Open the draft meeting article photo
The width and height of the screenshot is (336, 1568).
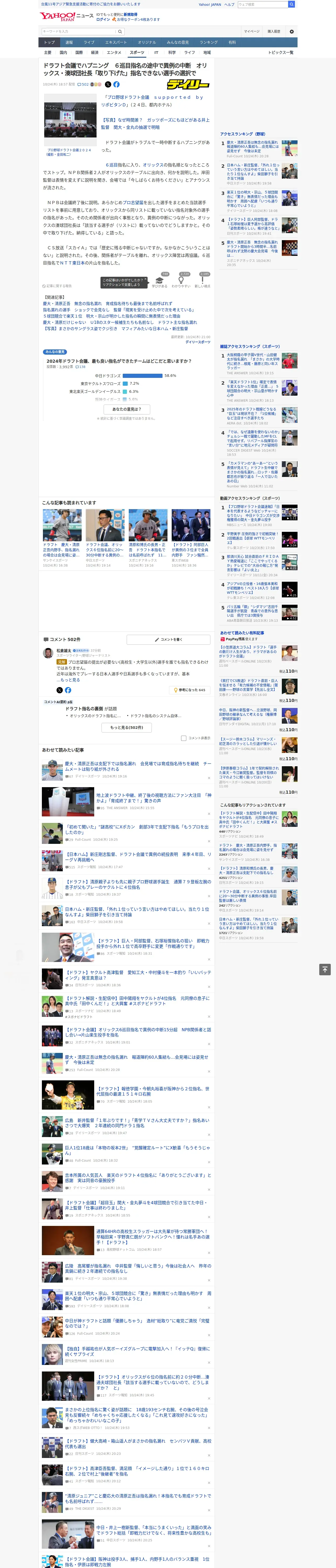click(x=71, y=119)
